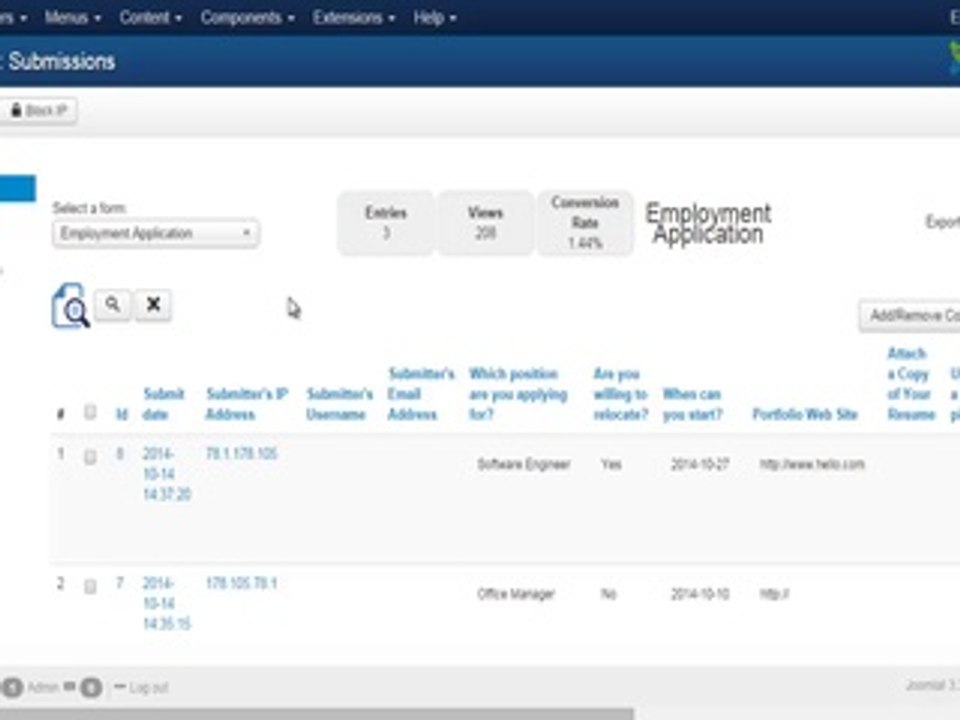Open submission dated 2014-10-14 14:37:20
The image size is (960, 720).
[167, 474]
